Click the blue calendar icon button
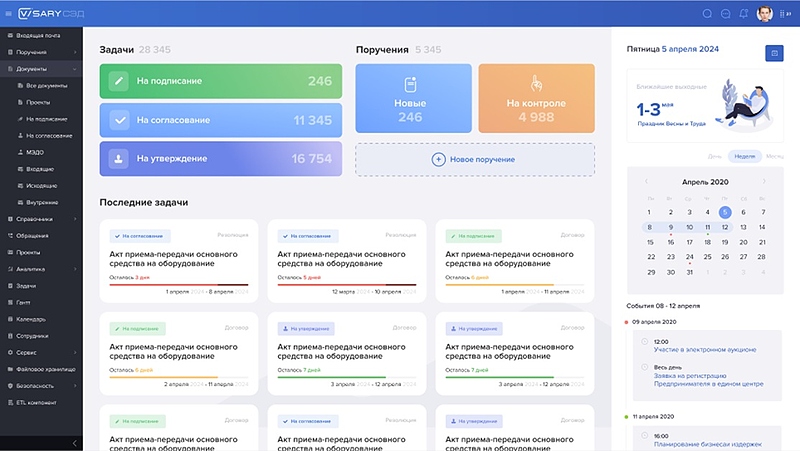Viewport: 800px width, 451px height. coord(773,53)
